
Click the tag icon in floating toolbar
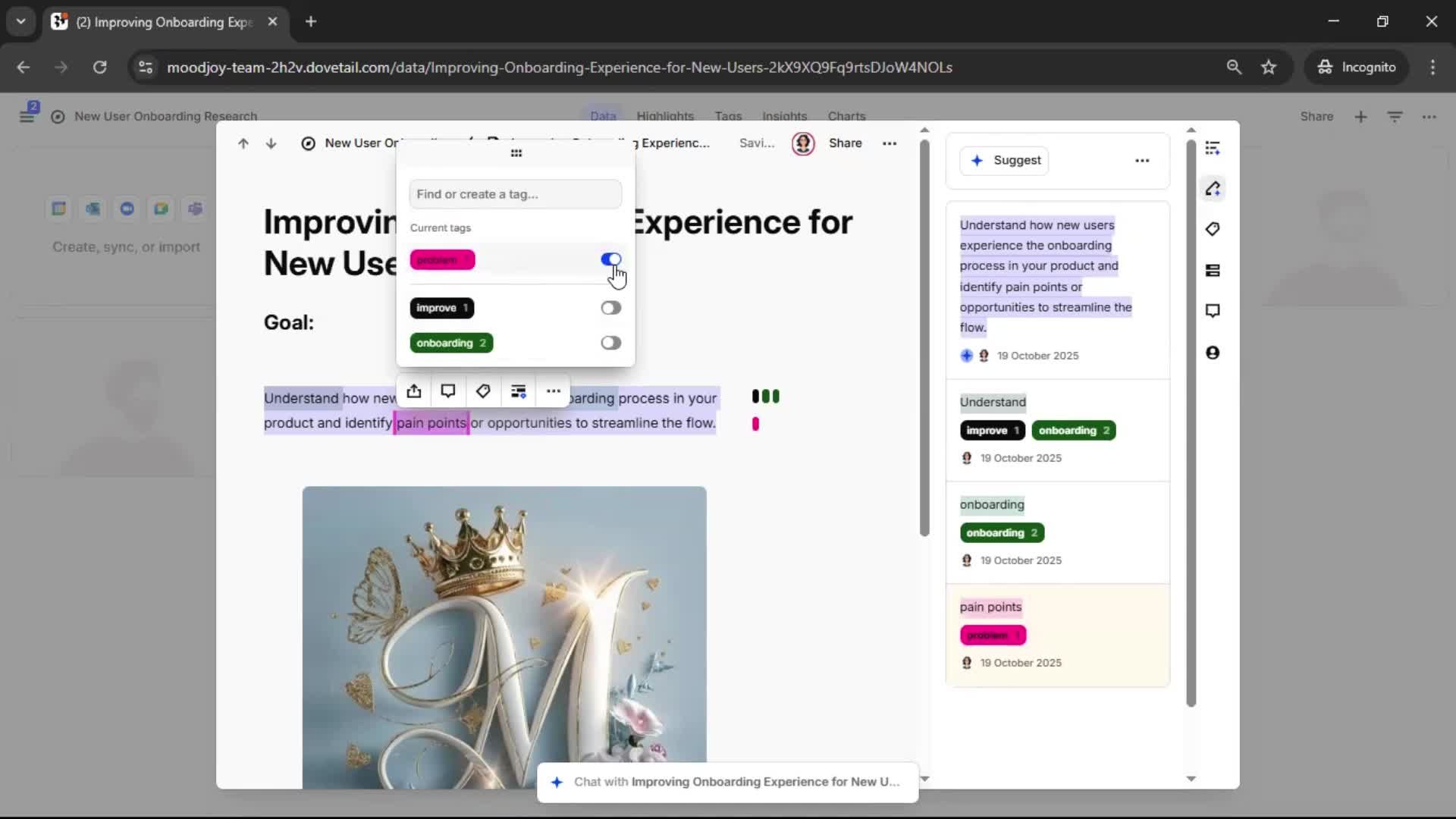[x=483, y=391]
